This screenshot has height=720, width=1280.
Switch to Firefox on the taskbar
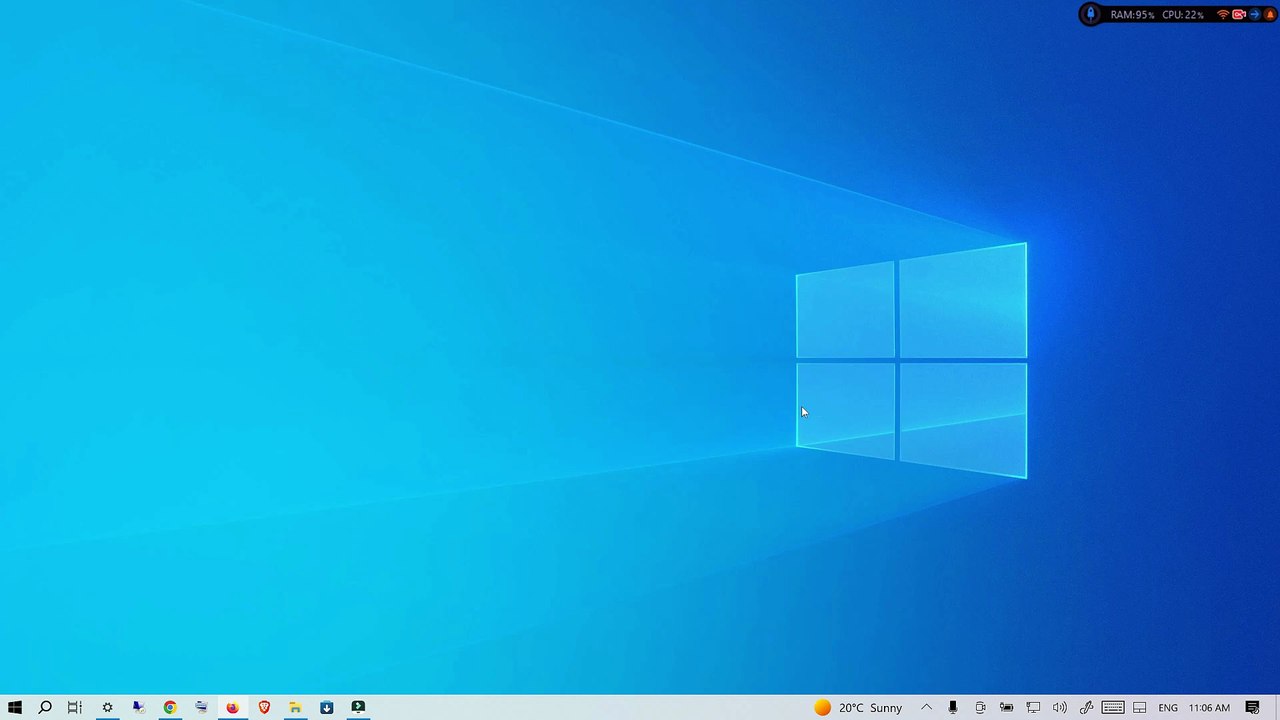click(232, 708)
